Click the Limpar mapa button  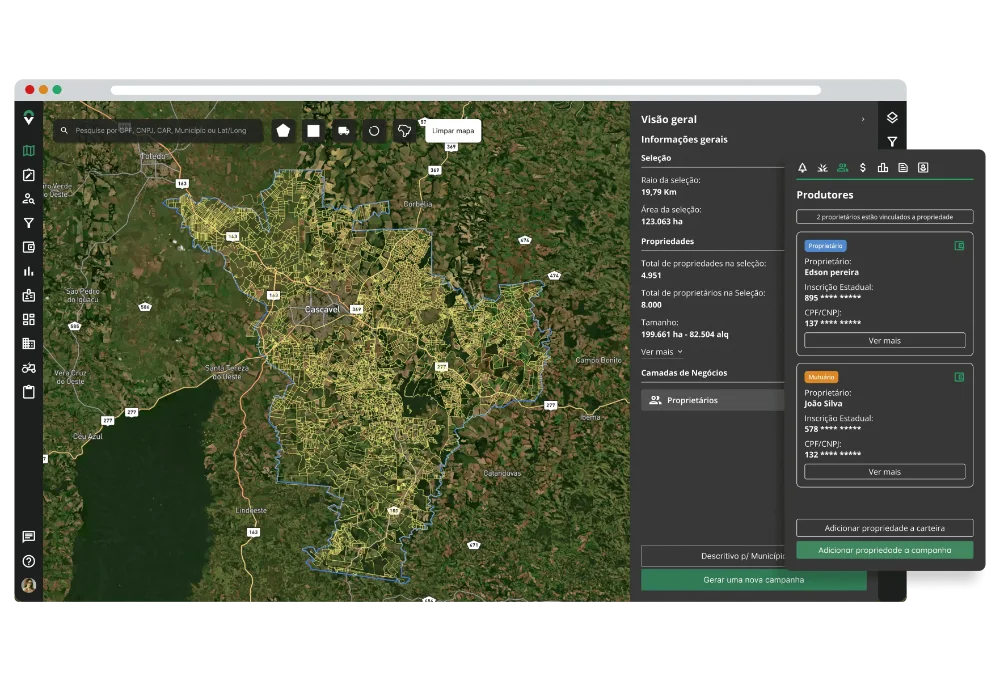(x=453, y=131)
